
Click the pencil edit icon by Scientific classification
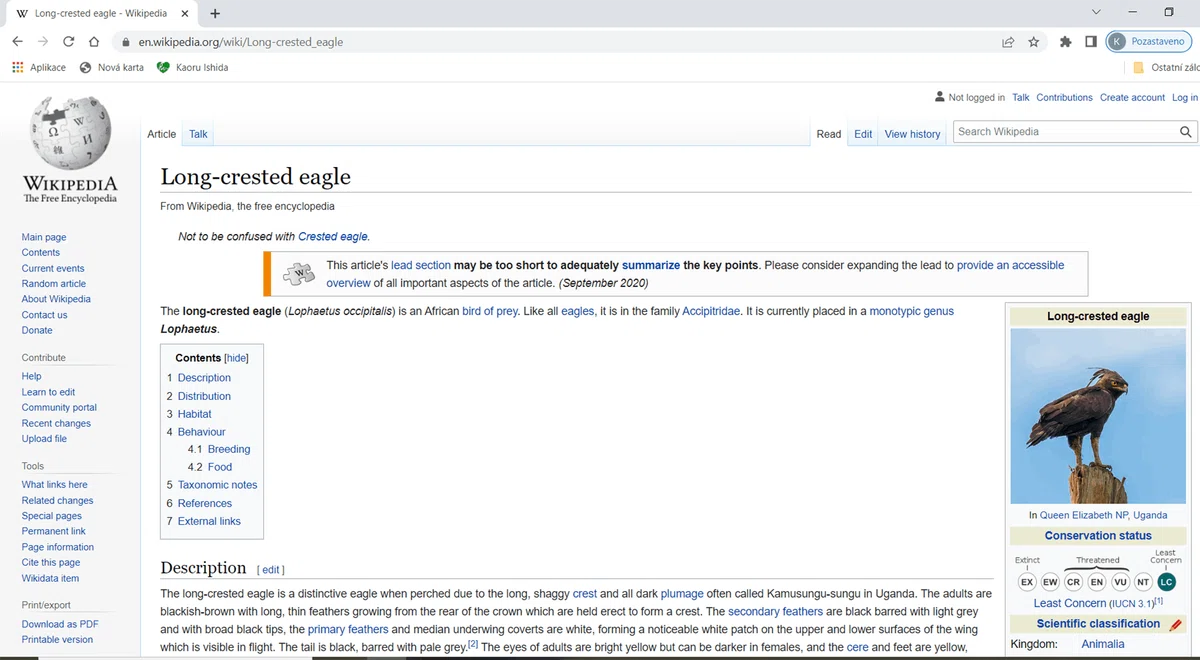point(1175,624)
